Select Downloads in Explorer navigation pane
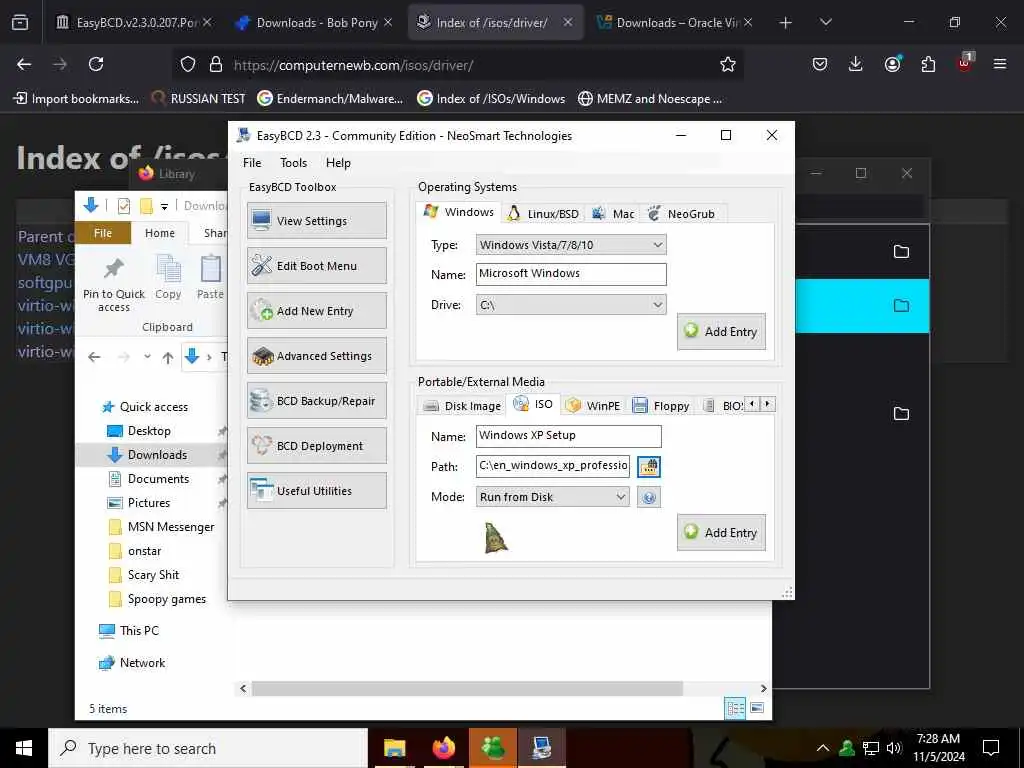Viewport: 1024px width, 768px height. coord(148,455)
